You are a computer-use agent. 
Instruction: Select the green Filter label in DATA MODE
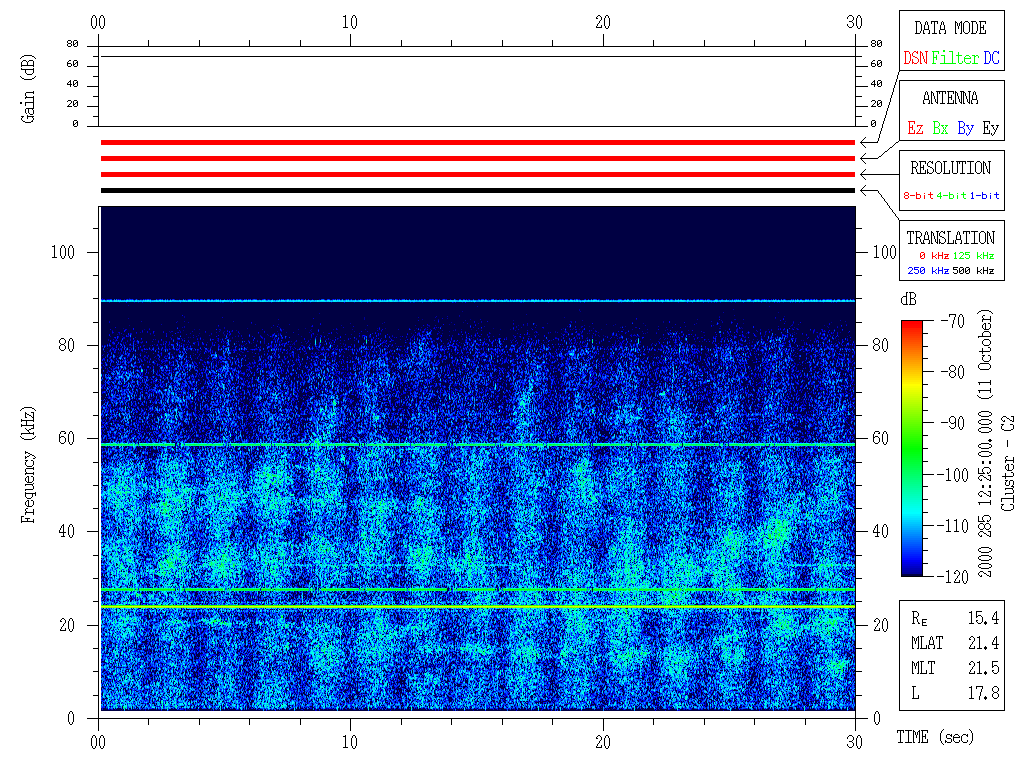[955, 58]
